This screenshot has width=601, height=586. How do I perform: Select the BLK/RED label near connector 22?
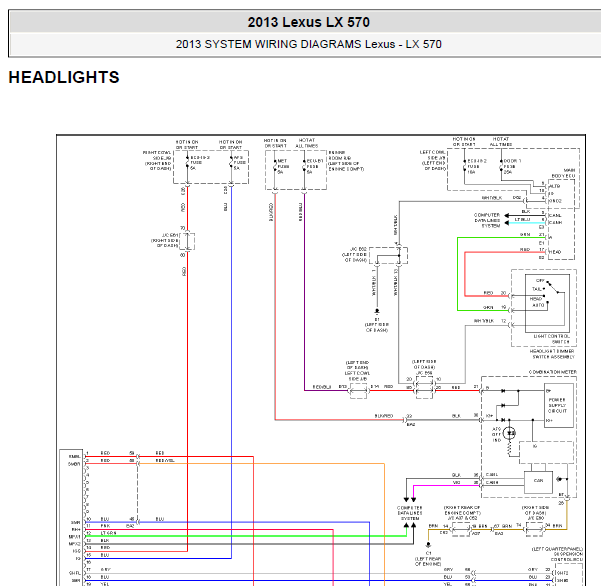click(x=383, y=416)
